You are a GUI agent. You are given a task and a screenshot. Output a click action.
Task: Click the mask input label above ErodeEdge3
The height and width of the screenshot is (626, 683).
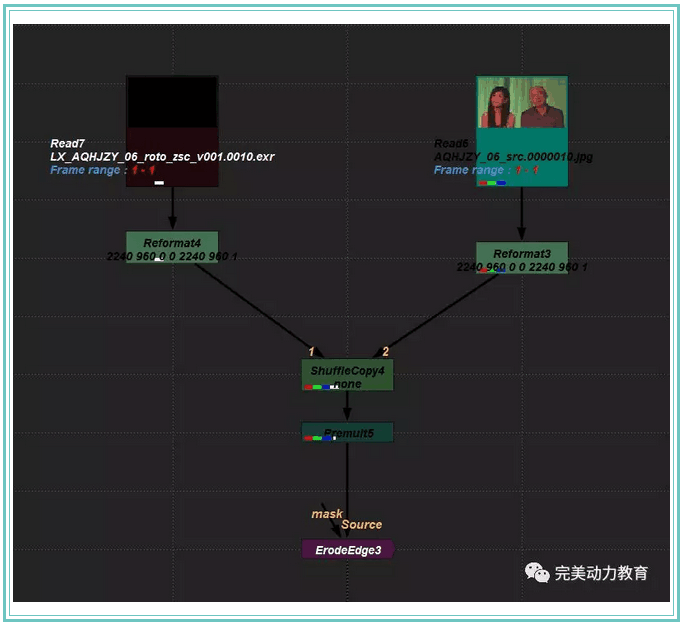pos(327,514)
